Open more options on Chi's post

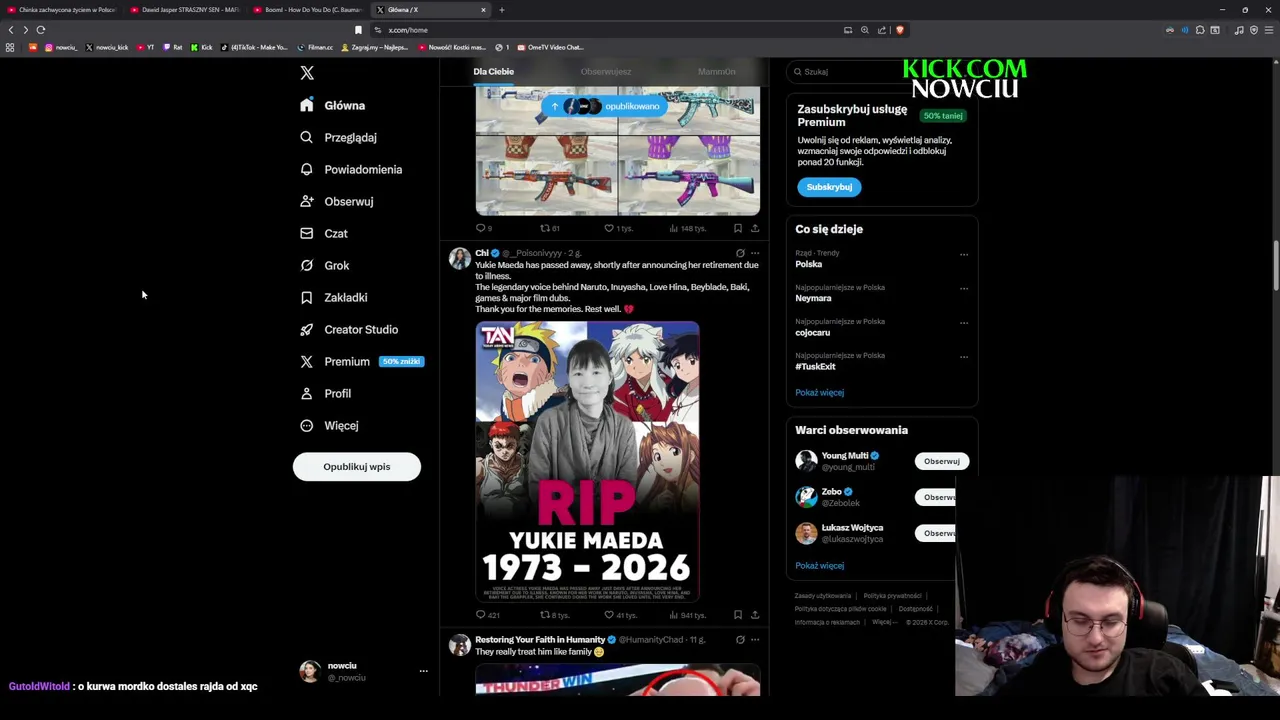[x=755, y=253]
